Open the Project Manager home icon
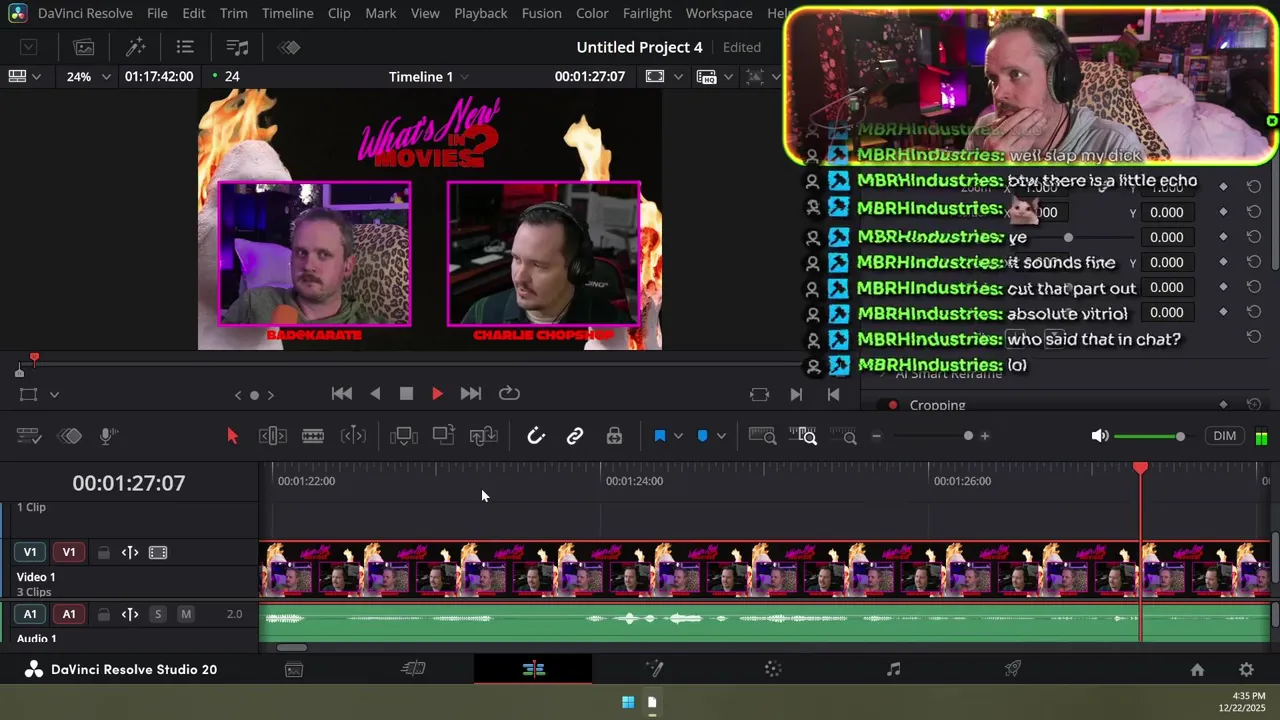 coord(1197,670)
